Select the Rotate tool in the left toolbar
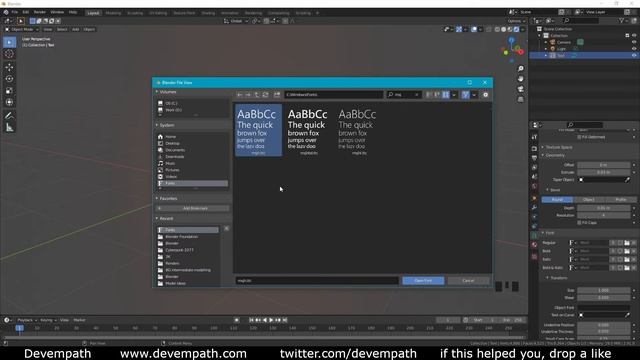The height and width of the screenshot is (360, 640). click(9, 79)
